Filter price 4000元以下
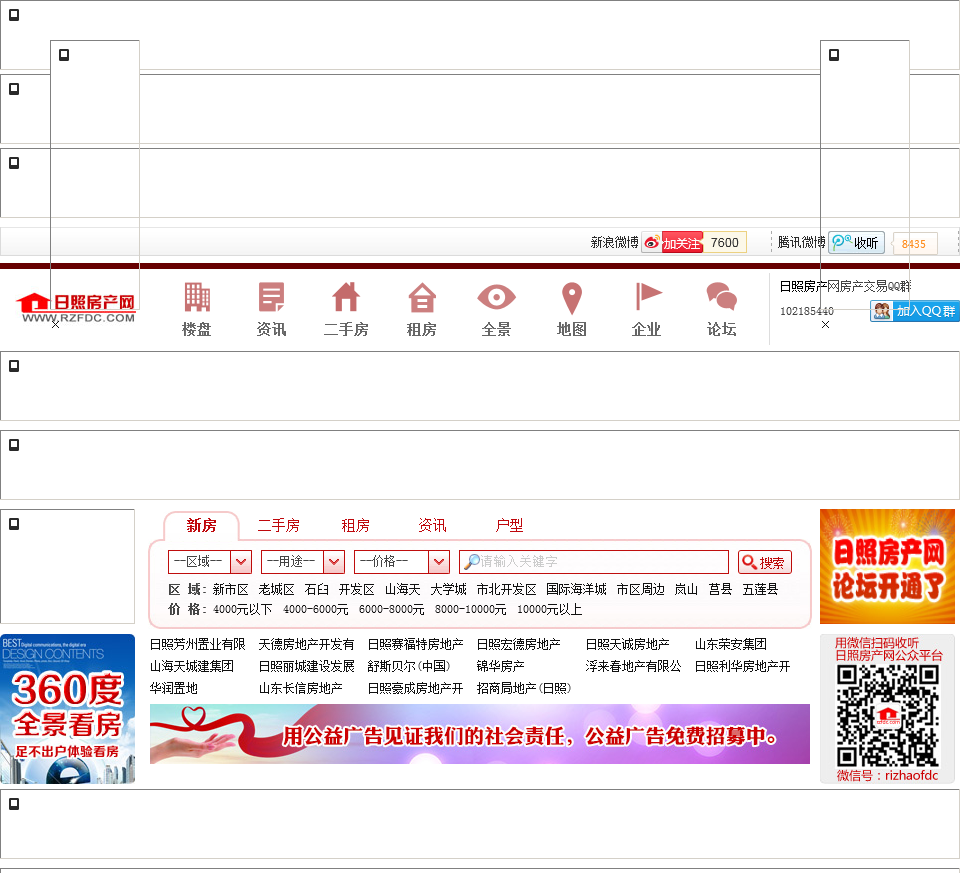 tap(243, 610)
